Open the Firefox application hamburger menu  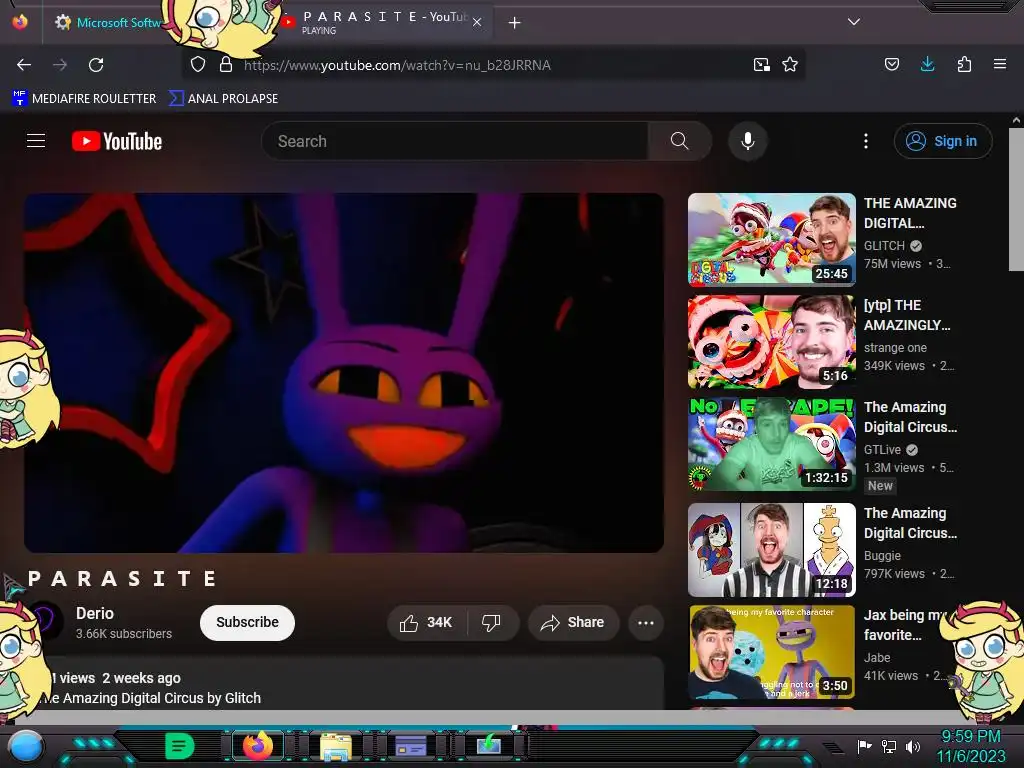[x=999, y=64]
